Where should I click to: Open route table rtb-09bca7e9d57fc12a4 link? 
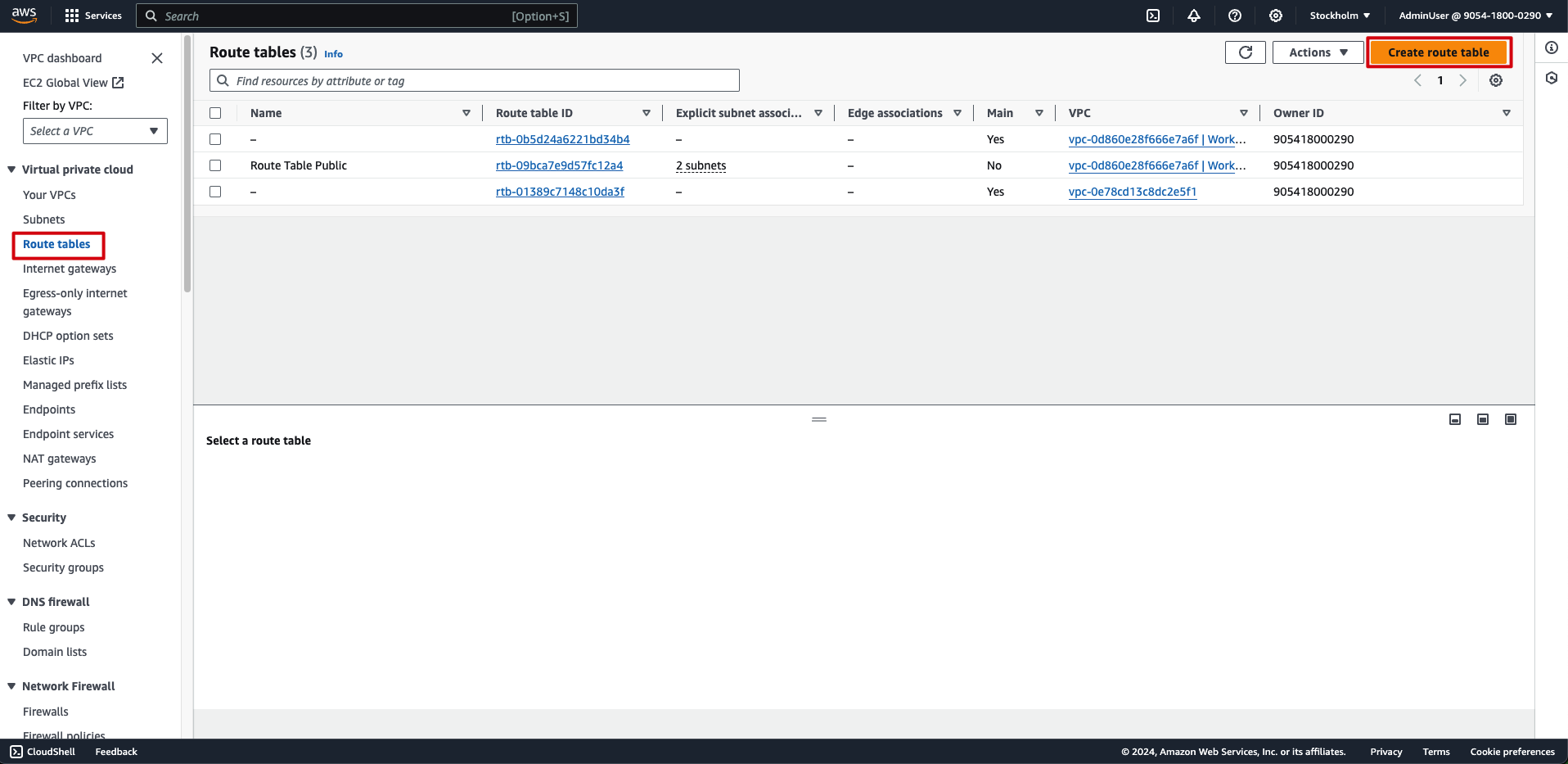click(x=559, y=165)
